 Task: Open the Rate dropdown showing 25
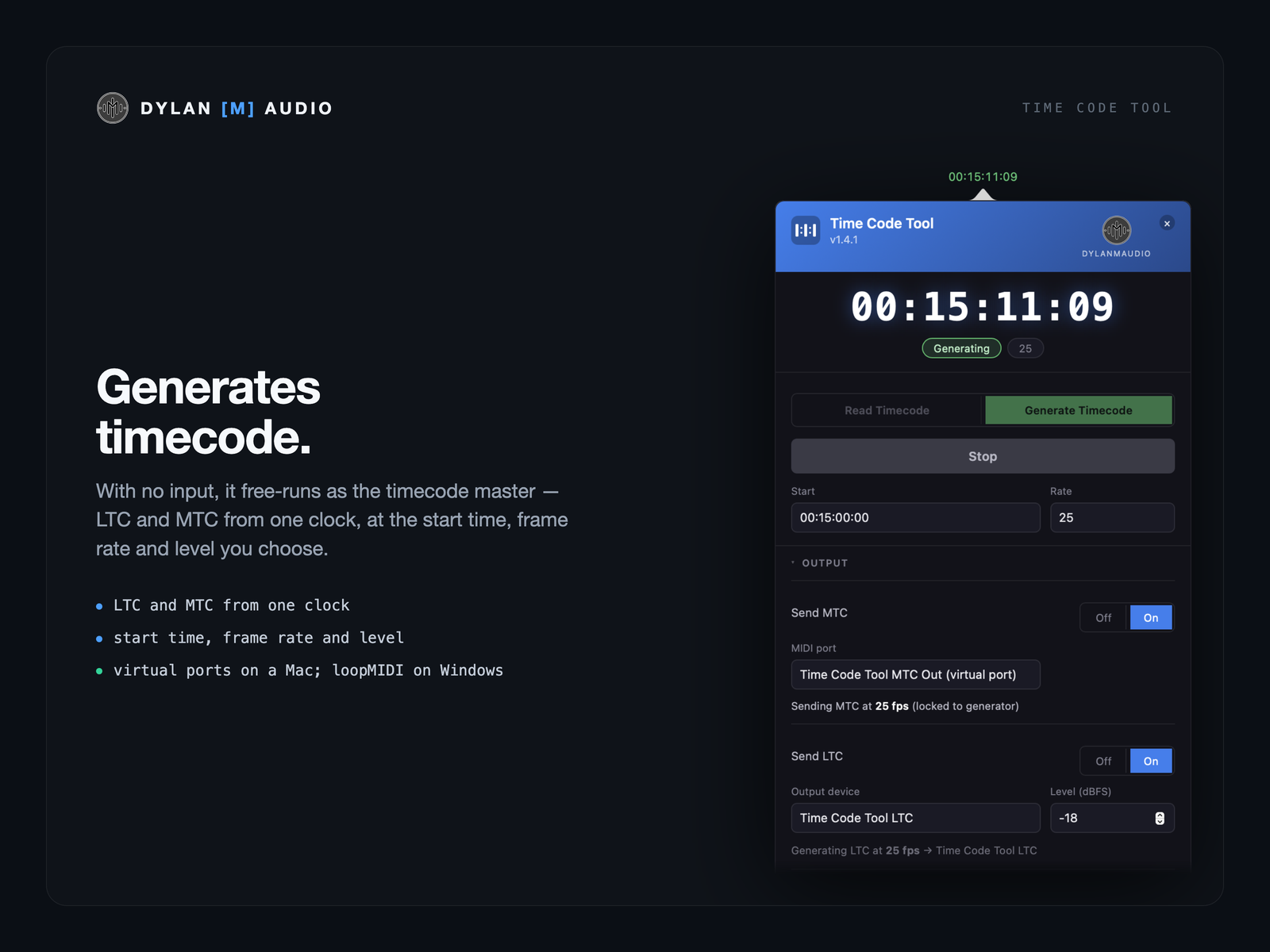coord(1112,517)
